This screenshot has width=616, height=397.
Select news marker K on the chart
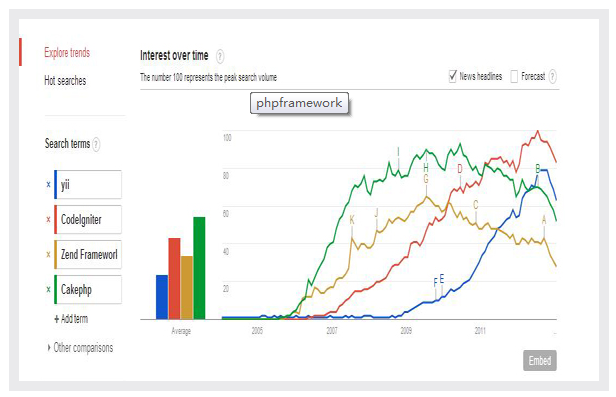click(352, 220)
